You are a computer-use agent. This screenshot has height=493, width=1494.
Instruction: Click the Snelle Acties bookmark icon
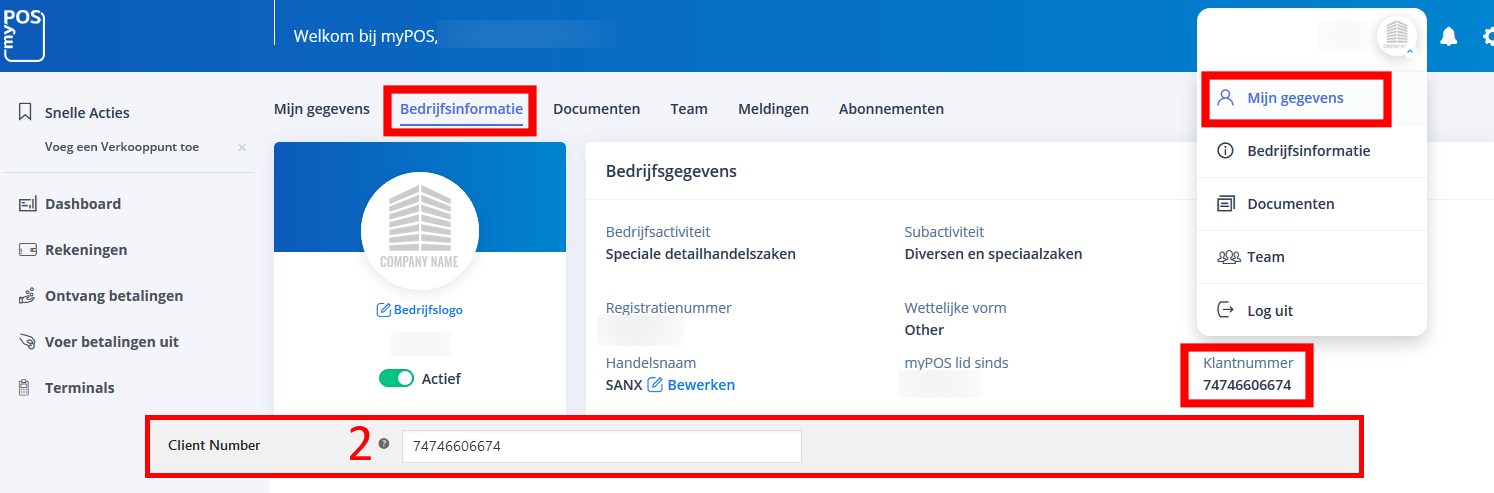[26, 113]
